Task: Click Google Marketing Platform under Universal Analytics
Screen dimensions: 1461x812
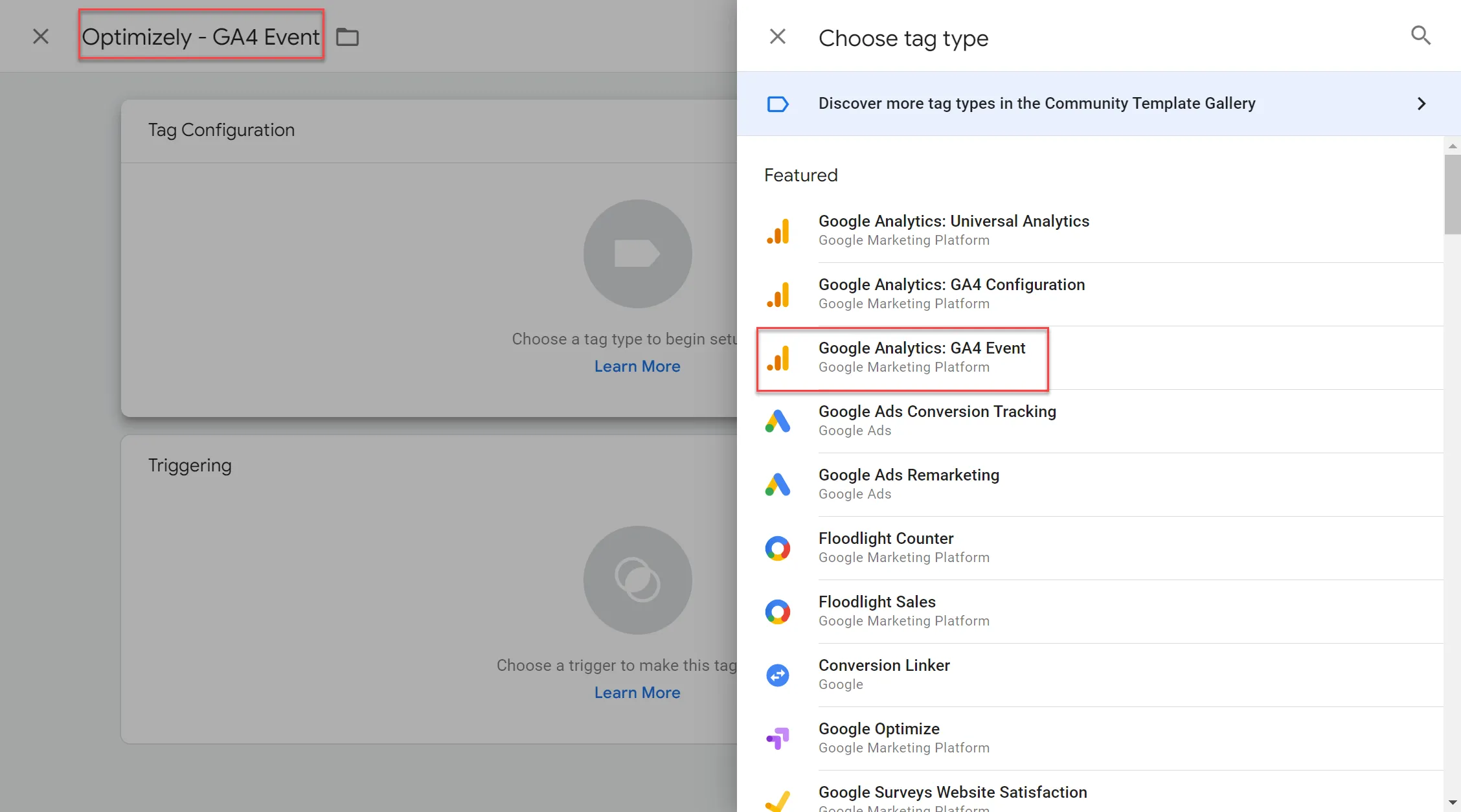Action: coord(904,240)
